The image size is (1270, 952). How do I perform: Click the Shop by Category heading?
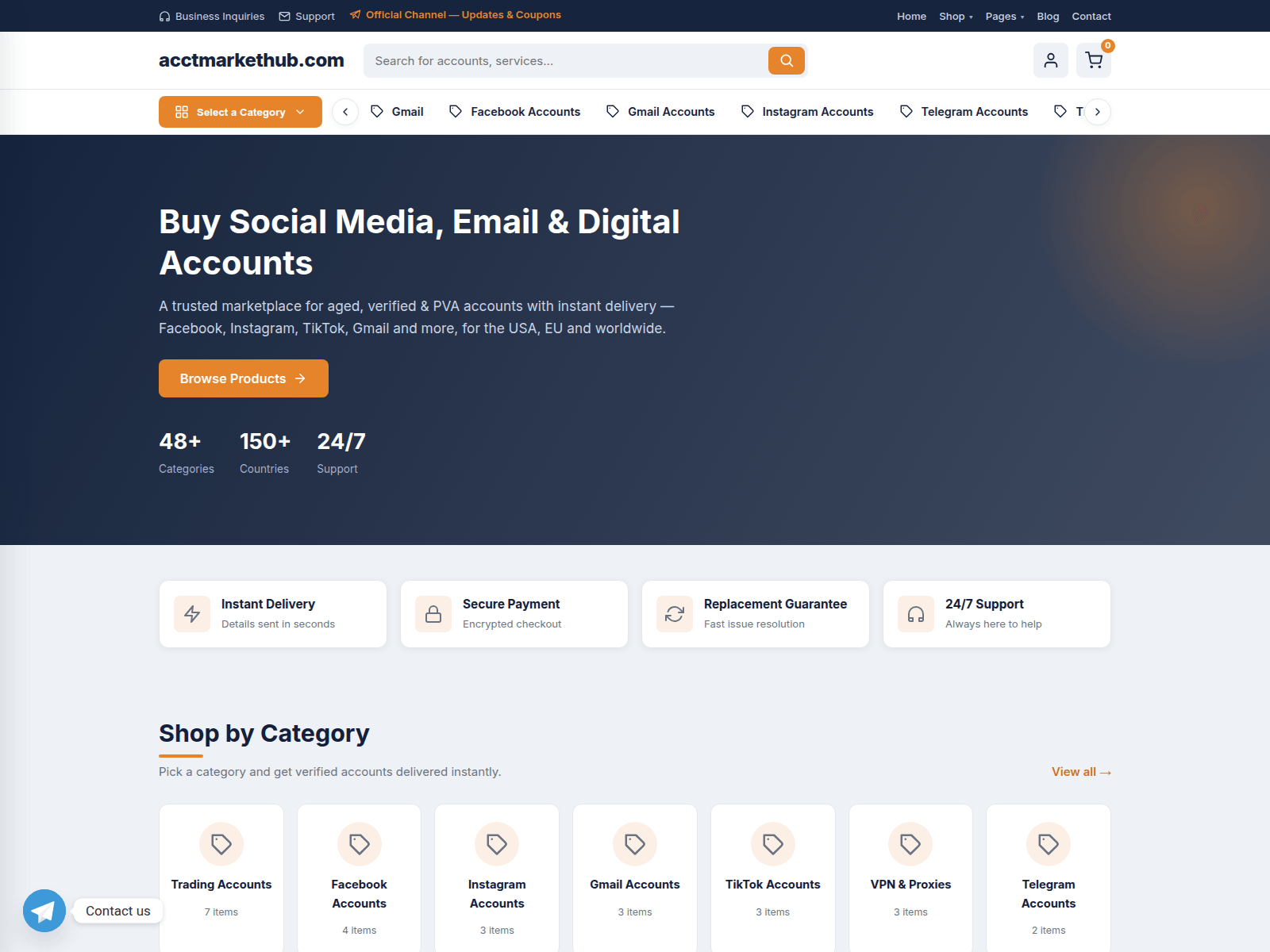pyautogui.click(x=264, y=734)
